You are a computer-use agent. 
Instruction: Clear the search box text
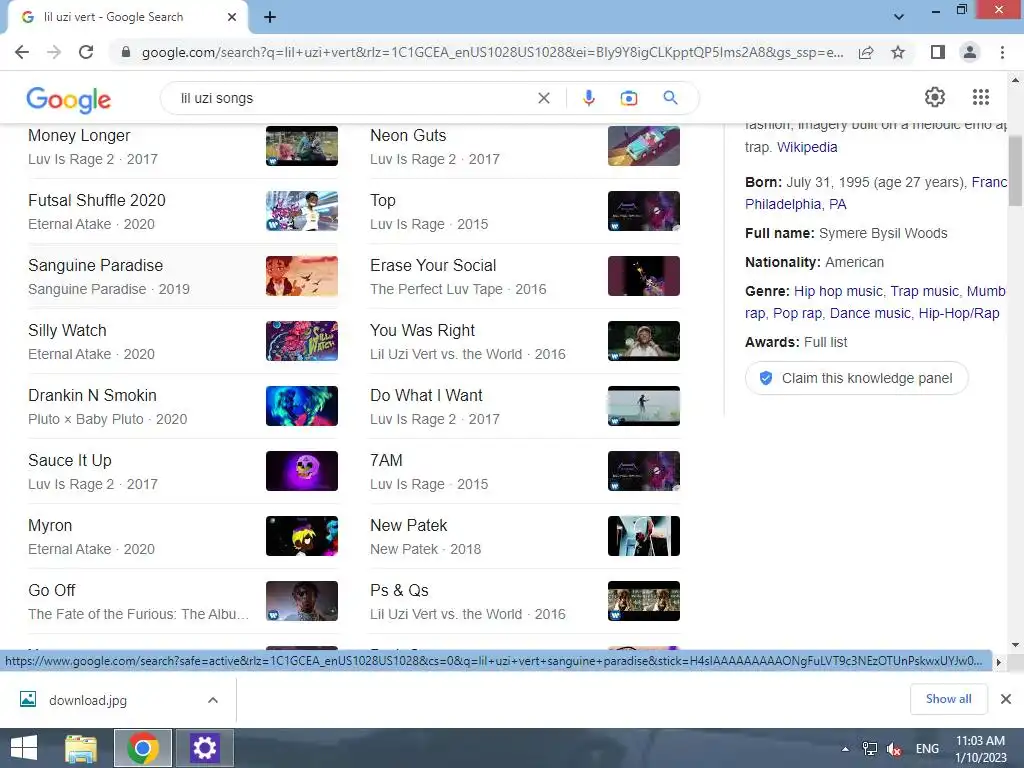pos(543,98)
